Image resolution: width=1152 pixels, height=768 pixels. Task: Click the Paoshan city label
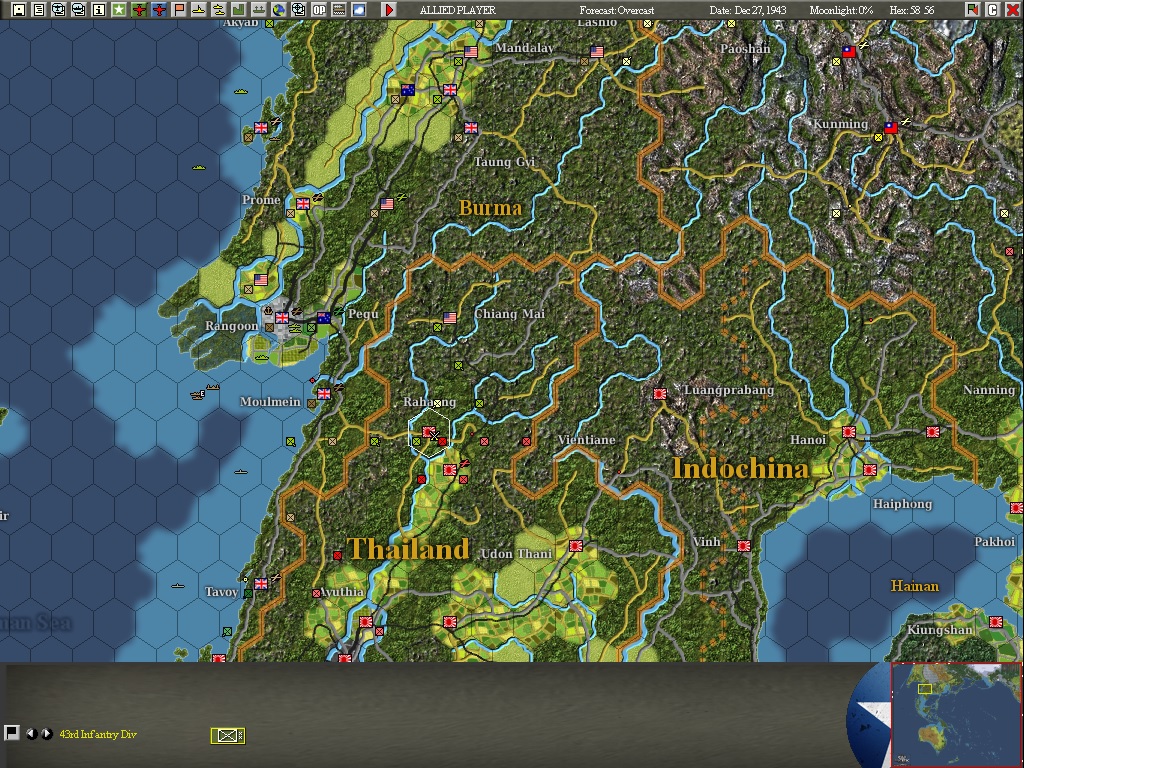(745, 49)
